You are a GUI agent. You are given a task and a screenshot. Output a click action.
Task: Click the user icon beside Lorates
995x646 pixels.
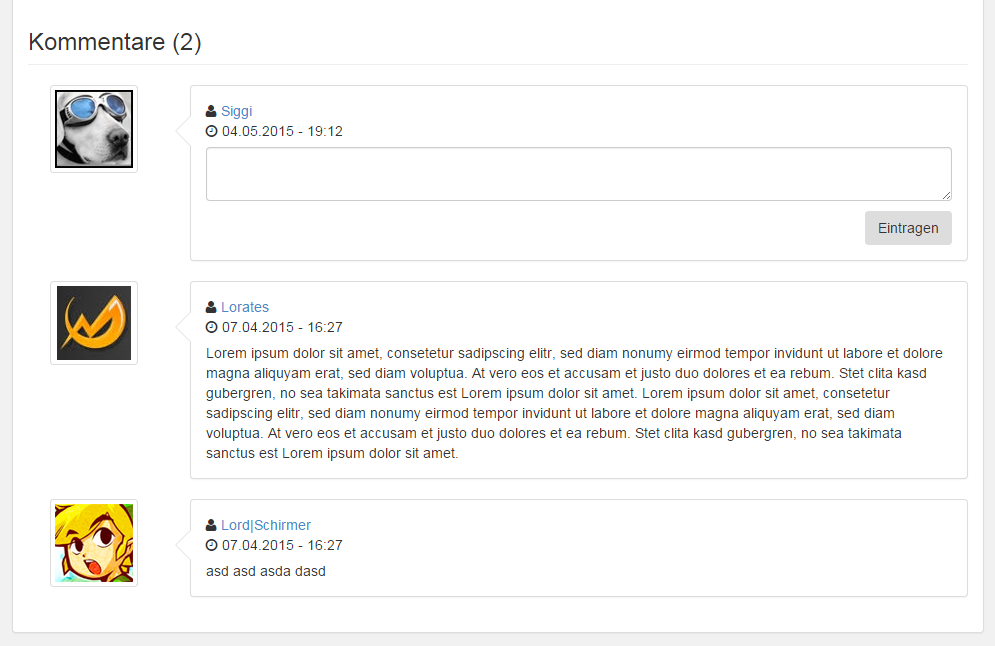(x=211, y=307)
